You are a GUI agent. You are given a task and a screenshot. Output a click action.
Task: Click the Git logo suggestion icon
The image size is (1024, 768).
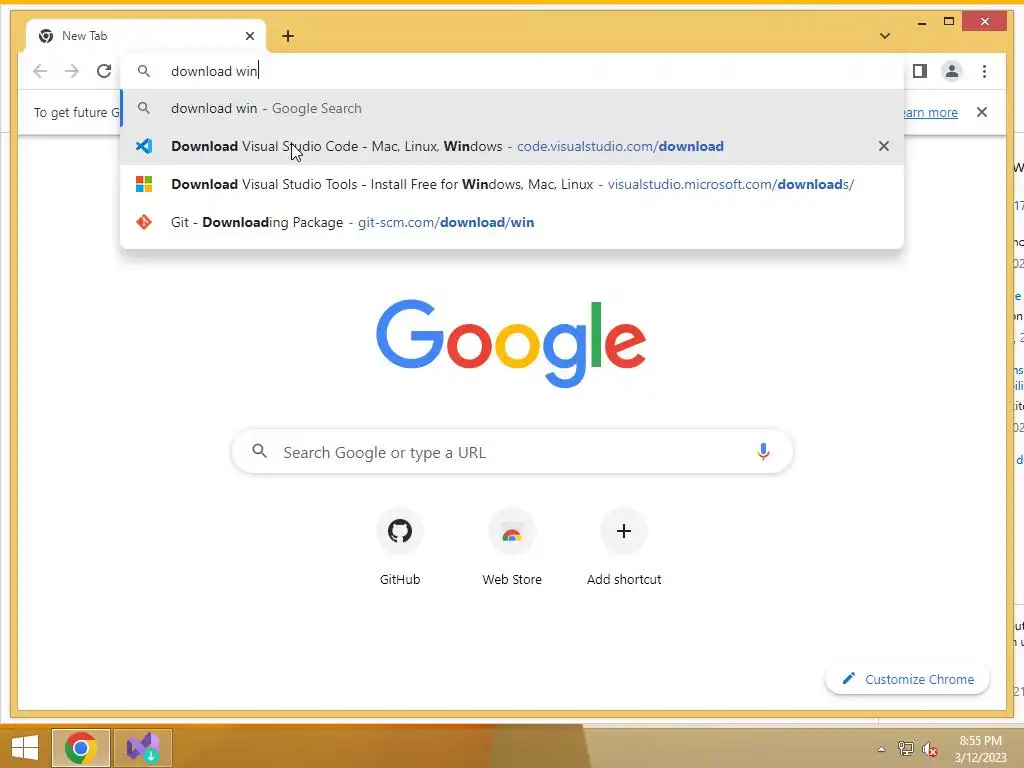144,222
